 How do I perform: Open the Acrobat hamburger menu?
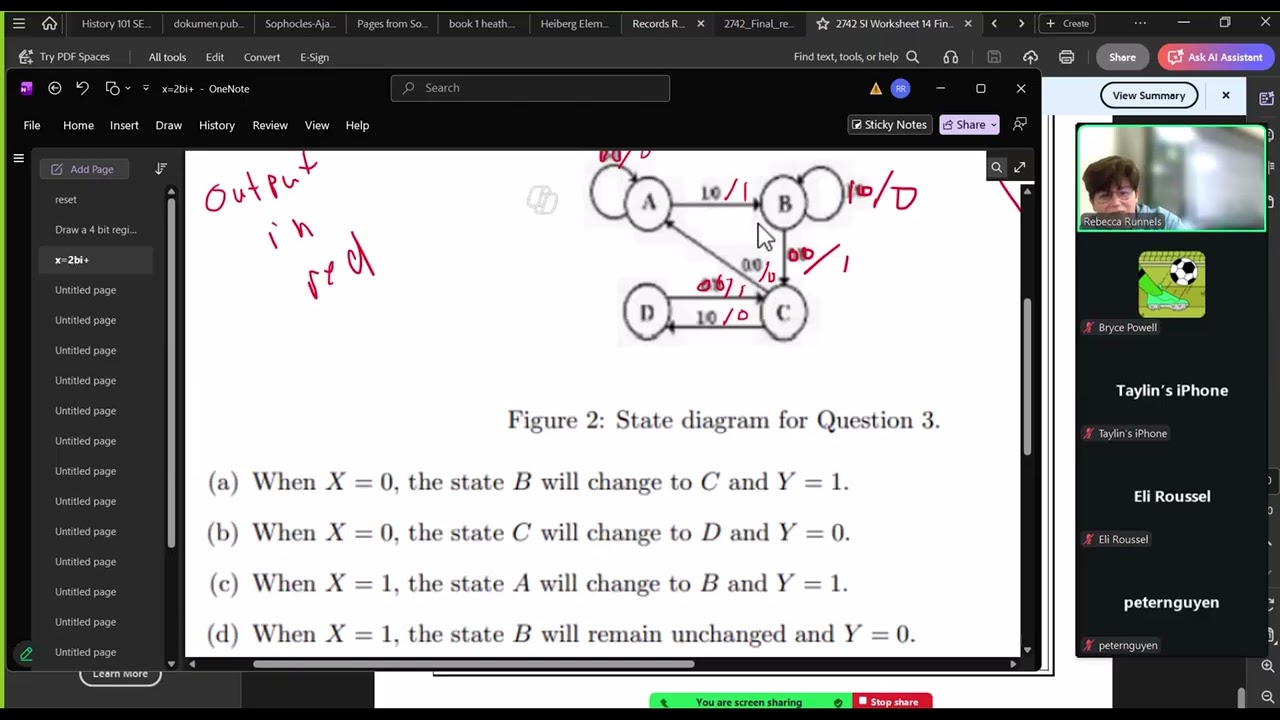[19, 23]
